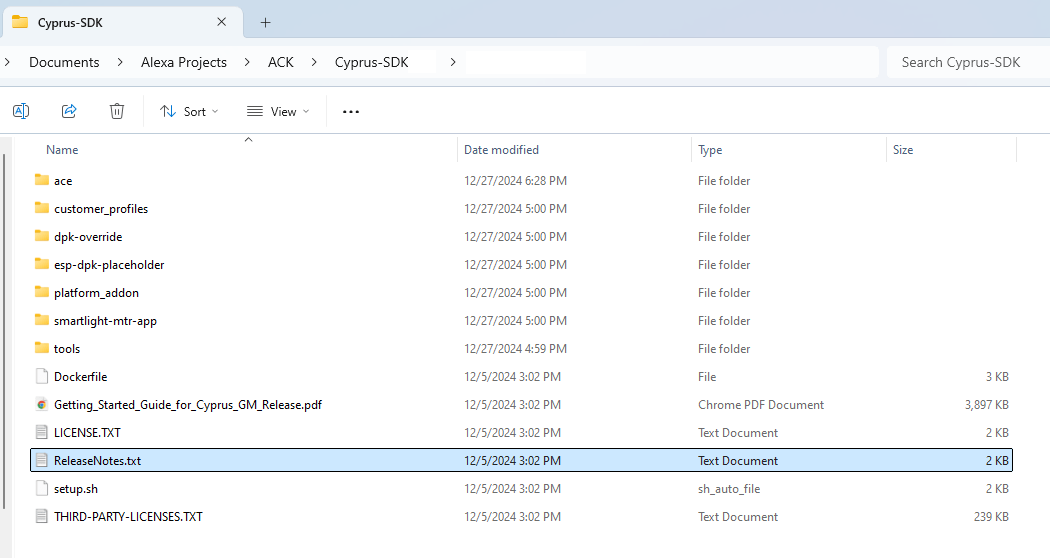Screen dimensions: 1050x558
Task: Sort by Date modified column header
Action: 501,149
